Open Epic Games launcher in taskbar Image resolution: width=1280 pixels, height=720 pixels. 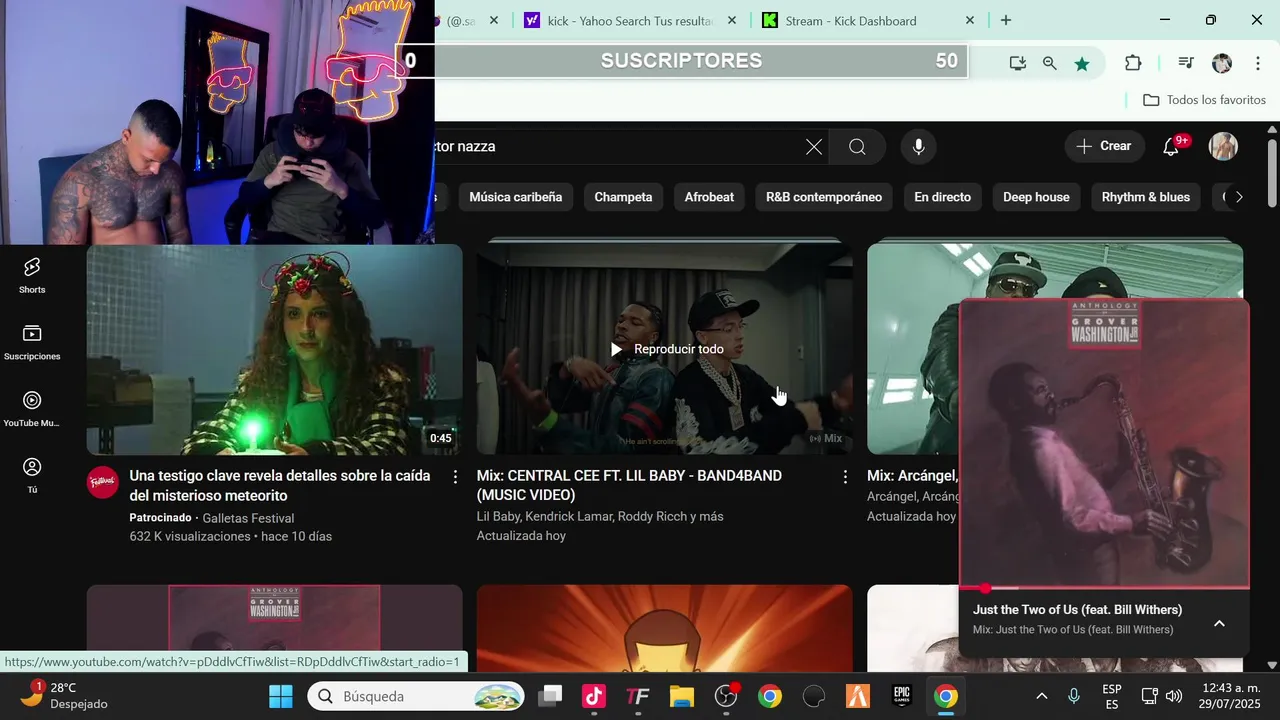pyautogui.click(x=901, y=696)
